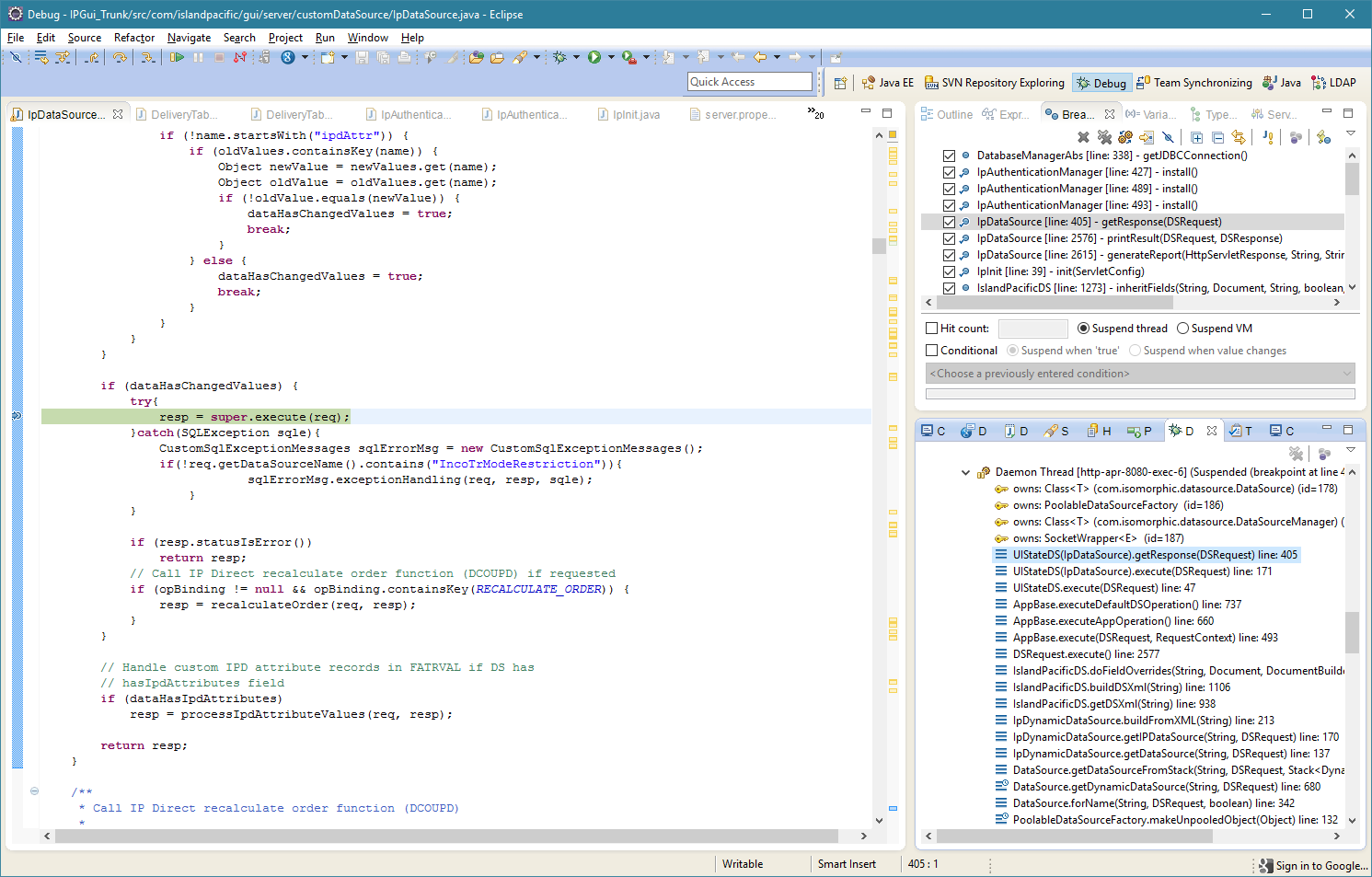The height and width of the screenshot is (877, 1372).
Task: Click Skip All Breakpoints in main toolbar
Action: tap(16, 57)
